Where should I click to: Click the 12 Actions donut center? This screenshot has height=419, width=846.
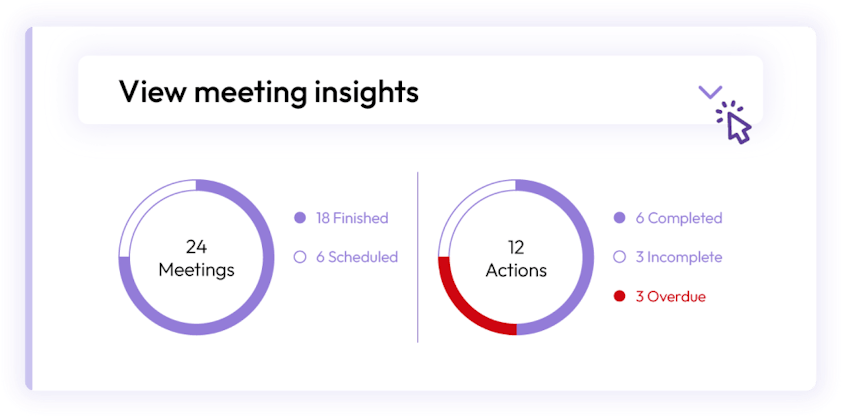pyautogui.click(x=516, y=258)
